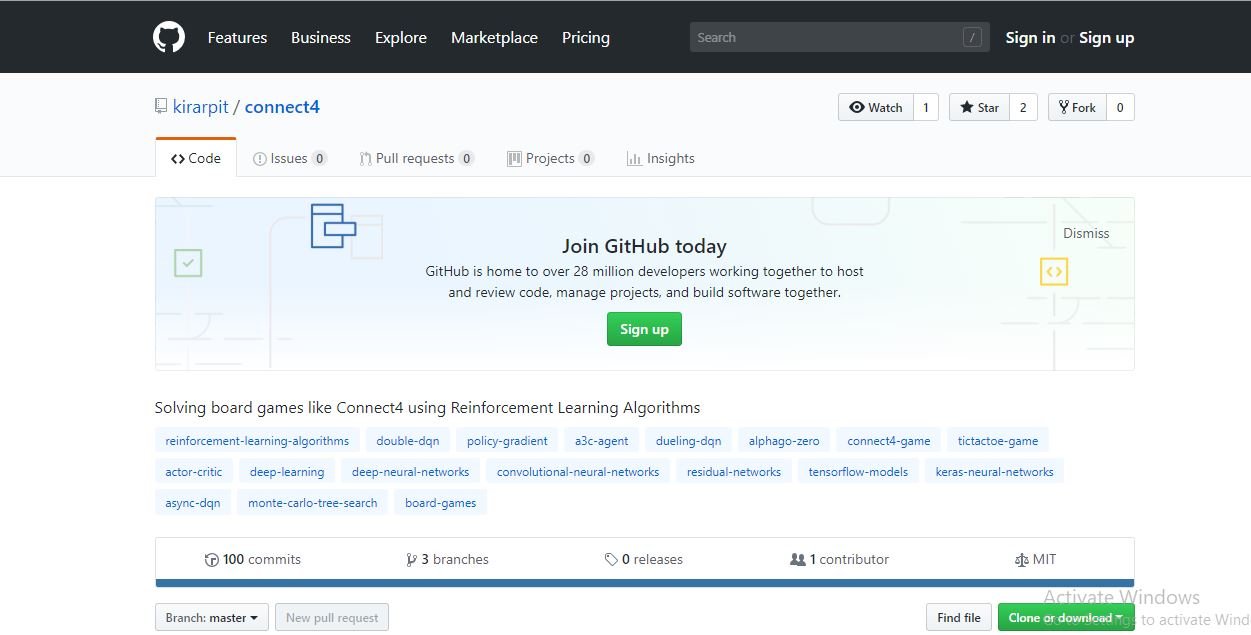The height and width of the screenshot is (635, 1251).
Task: Fork the repository
Action: point(1077,107)
